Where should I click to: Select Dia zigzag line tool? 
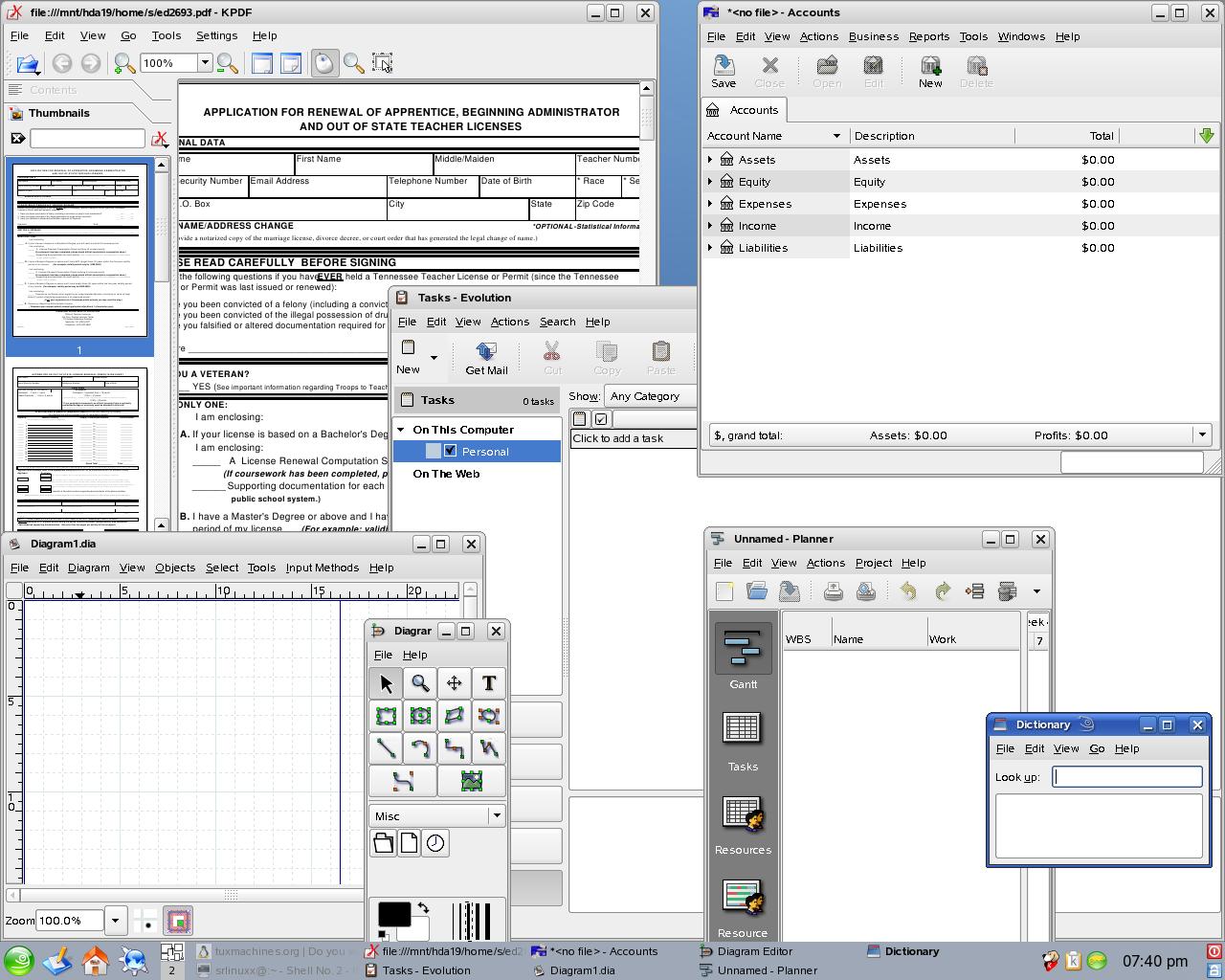455,748
